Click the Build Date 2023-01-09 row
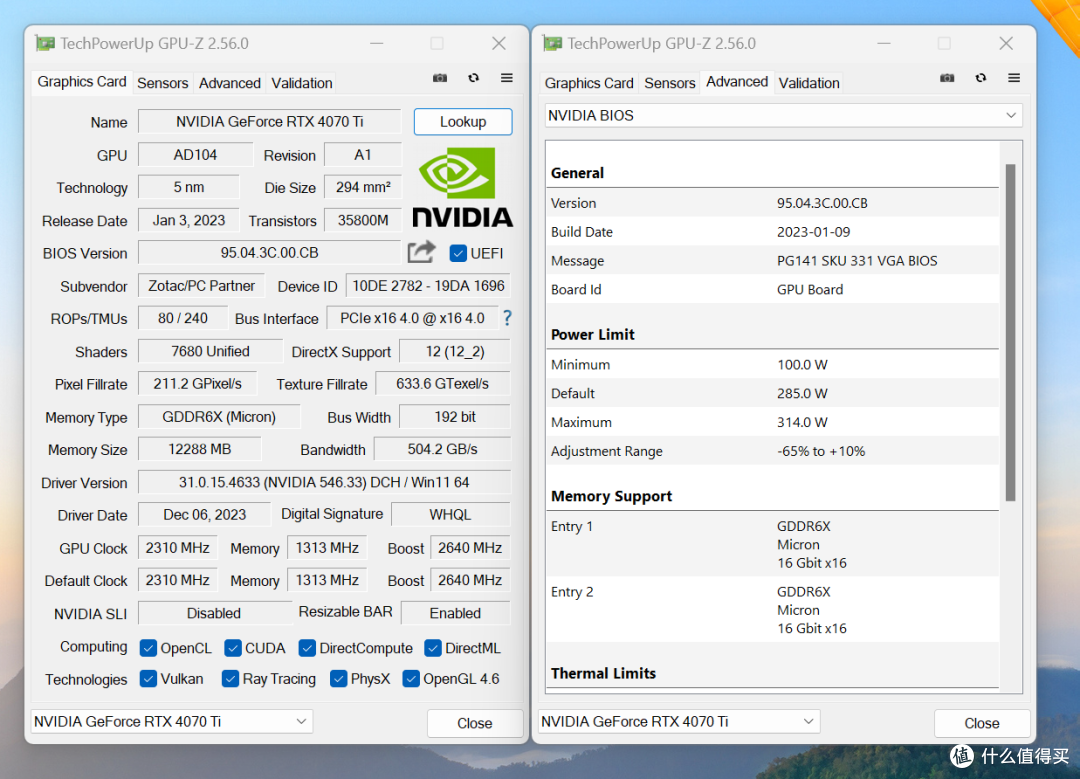The width and height of the screenshot is (1080, 779). pos(773,232)
